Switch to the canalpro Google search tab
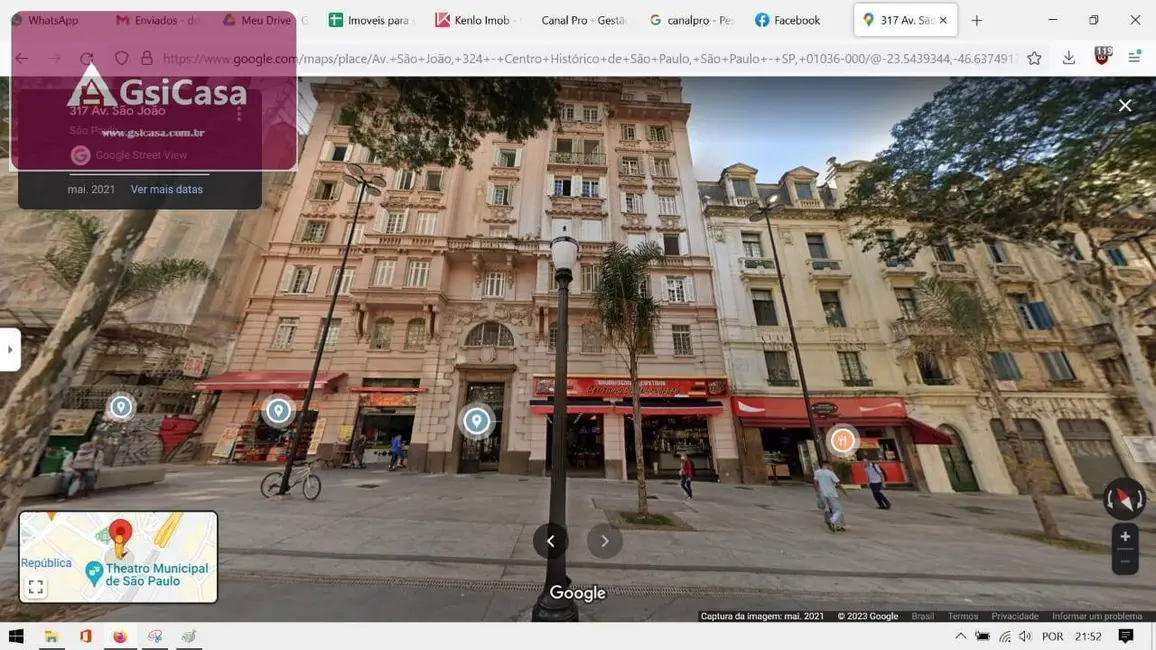 (x=691, y=20)
